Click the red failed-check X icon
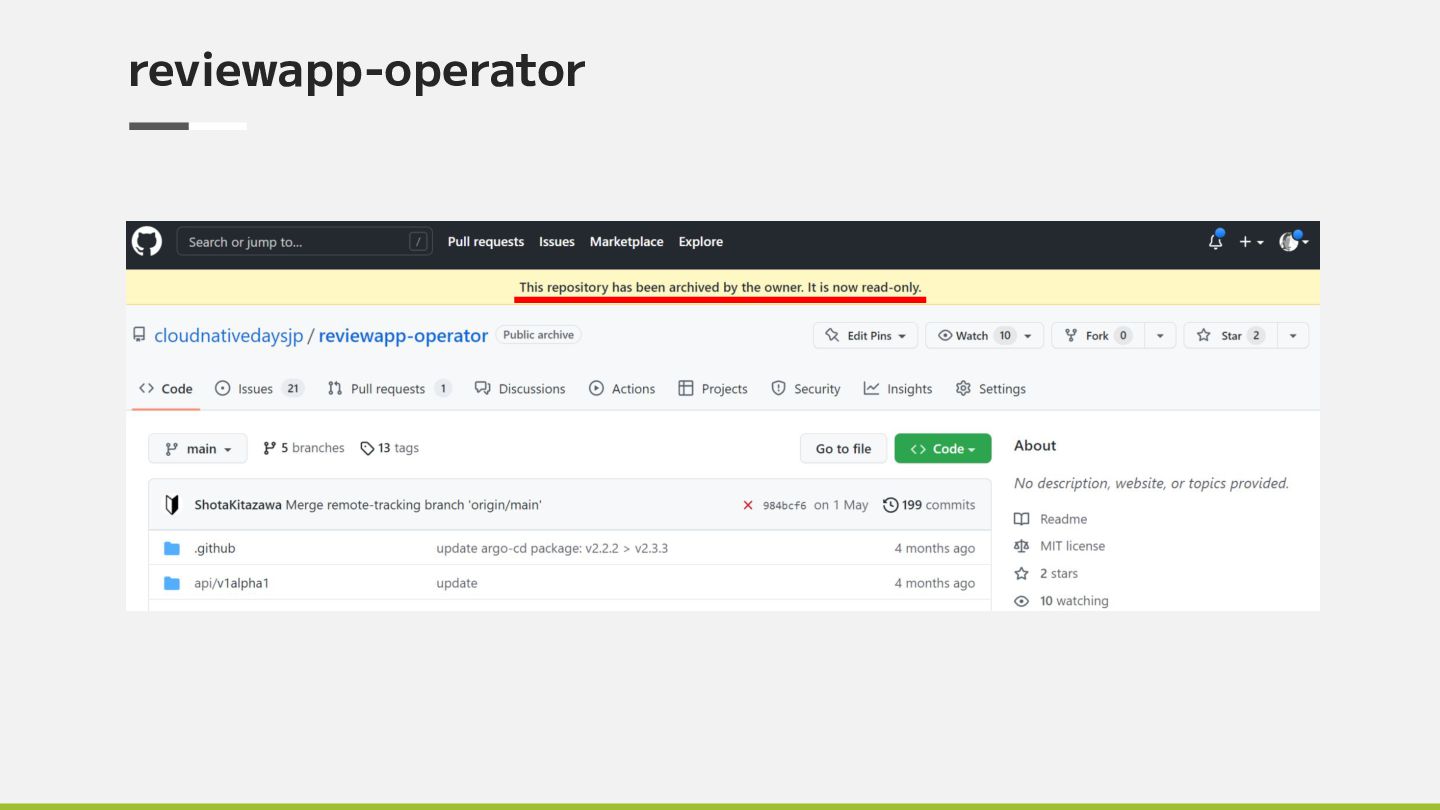The height and width of the screenshot is (810, 1440). [748, 506]
